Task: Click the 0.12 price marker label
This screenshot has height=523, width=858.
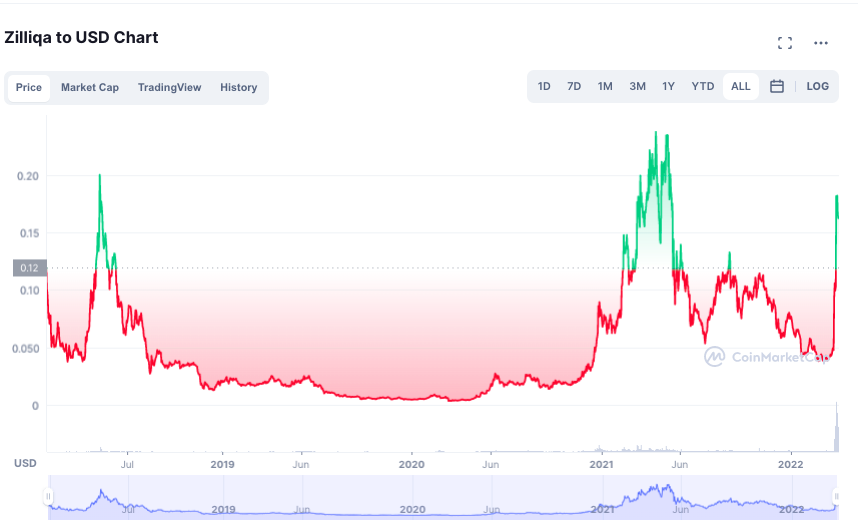Action: click(30, 268)
